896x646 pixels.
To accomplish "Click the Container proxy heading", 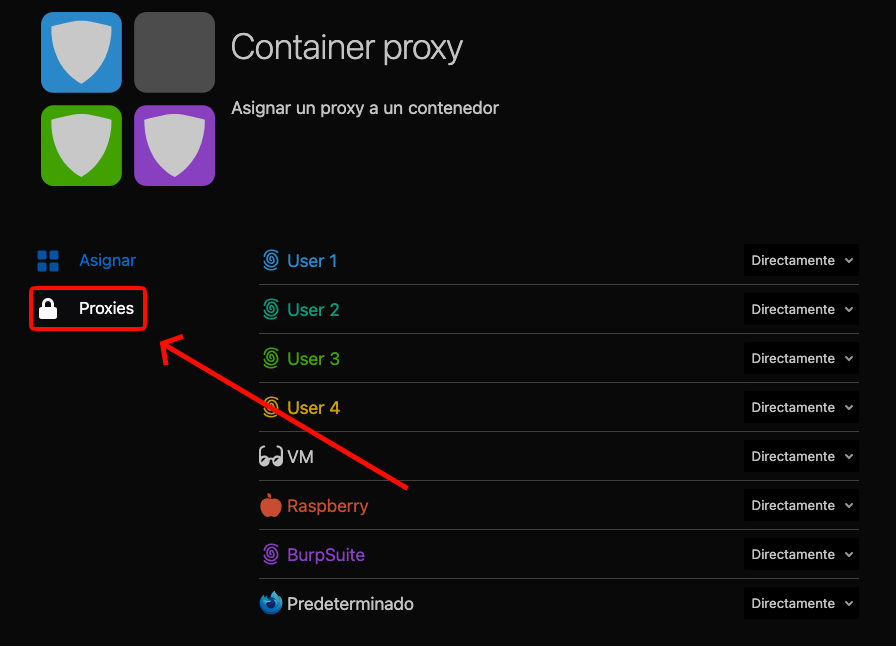I will click(347, 47).
